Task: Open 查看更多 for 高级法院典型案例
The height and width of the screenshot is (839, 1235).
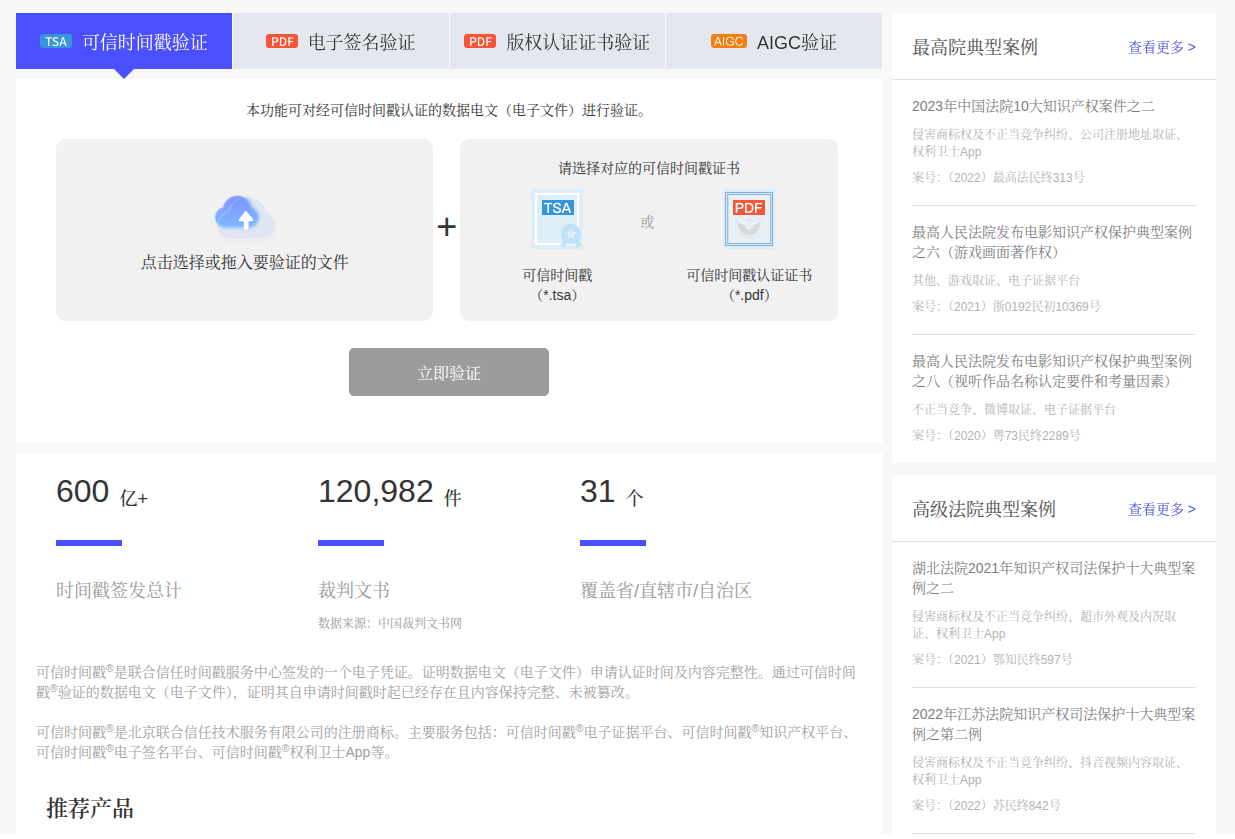Action: click(x=1162, y=509)
